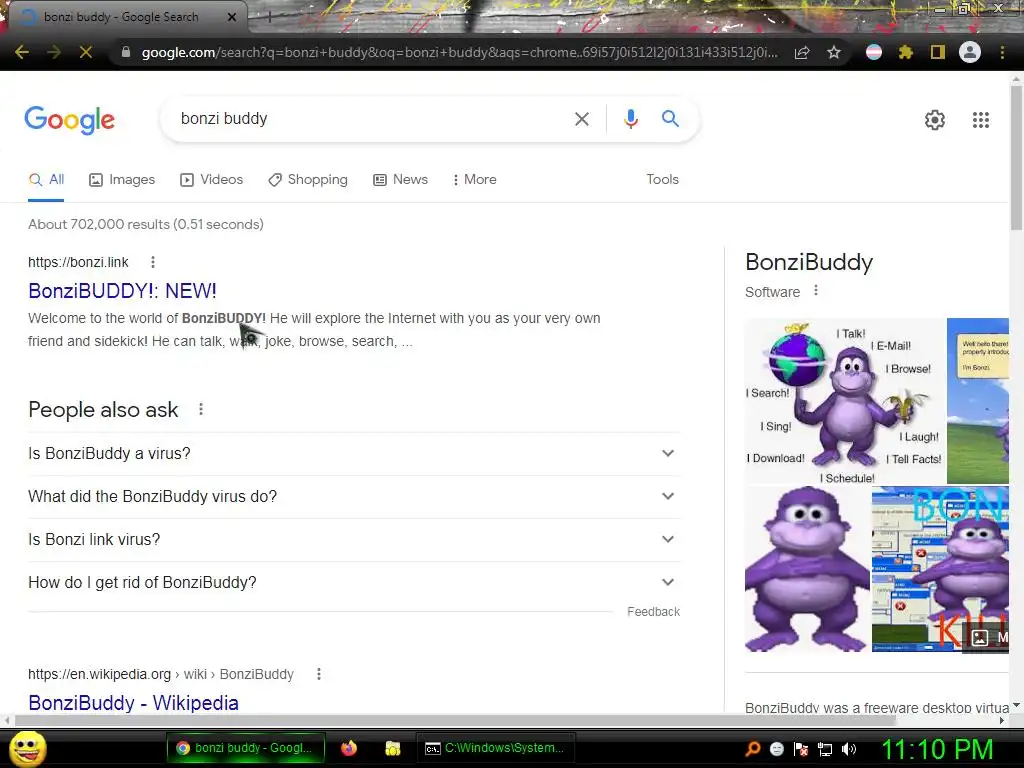Click the 'About 702,000 results' text
The height and width of the screenshot is (768, 1024).
pos(146,224)
